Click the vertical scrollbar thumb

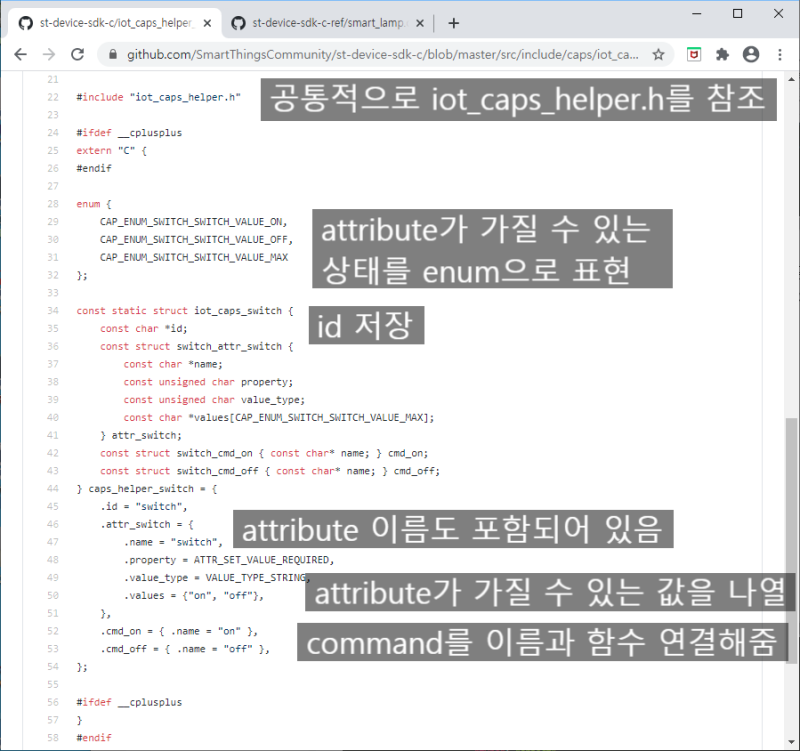click(x=791, y=540)
